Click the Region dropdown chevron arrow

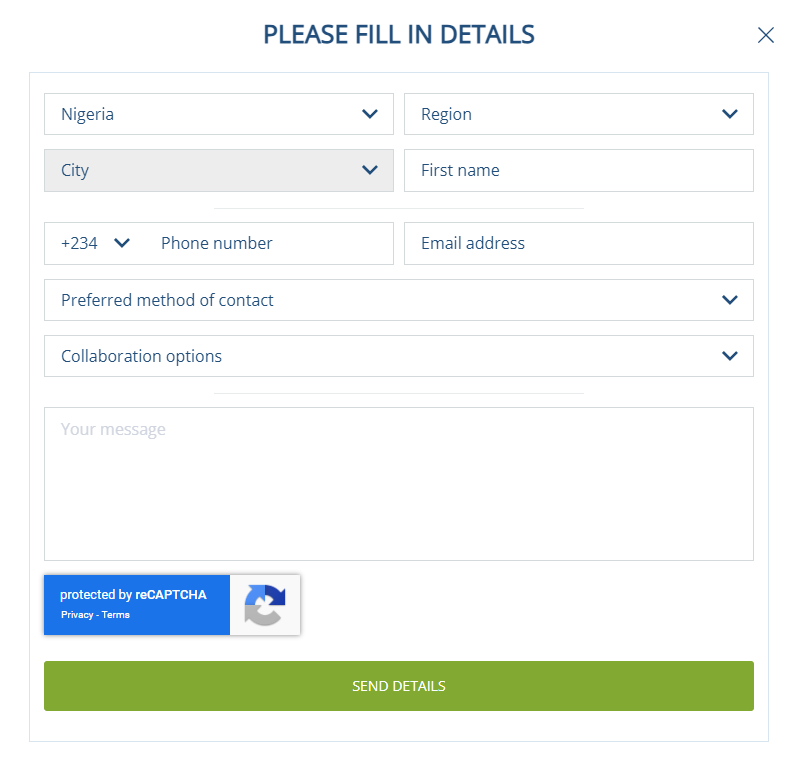(x=730, y=114)
